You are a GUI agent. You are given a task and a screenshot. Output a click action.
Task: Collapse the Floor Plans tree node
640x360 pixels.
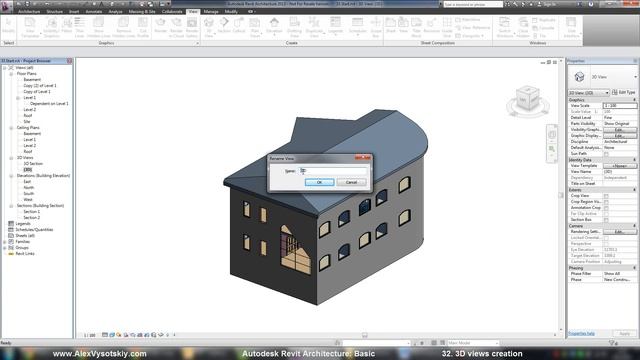pyautogui.click(x=11, y=74)
